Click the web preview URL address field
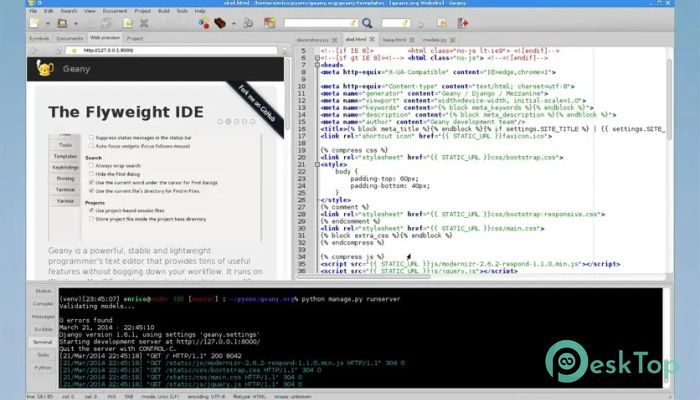The width and height of the screenshot is (700, 400). [x=172, y=50]
